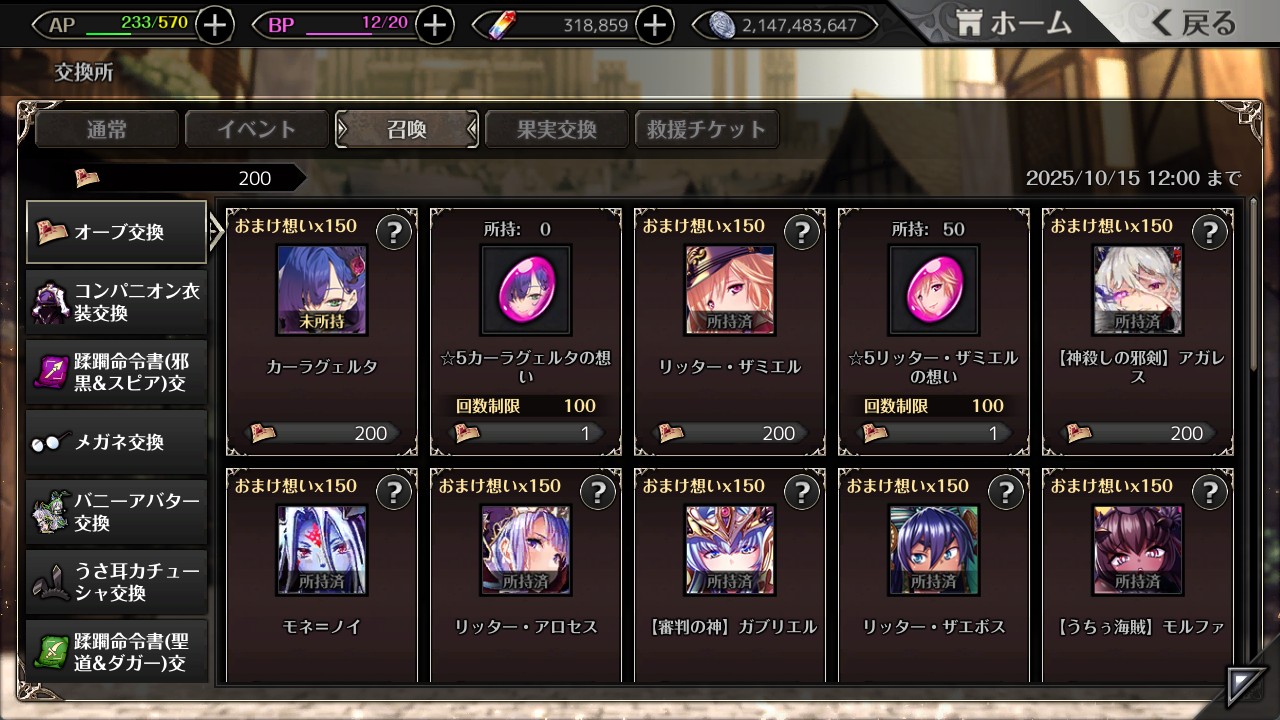The width and height of the screenshot is (1280, 720).
Task: Show help for リッター・ザミエル card
Action: coord(802,233)
